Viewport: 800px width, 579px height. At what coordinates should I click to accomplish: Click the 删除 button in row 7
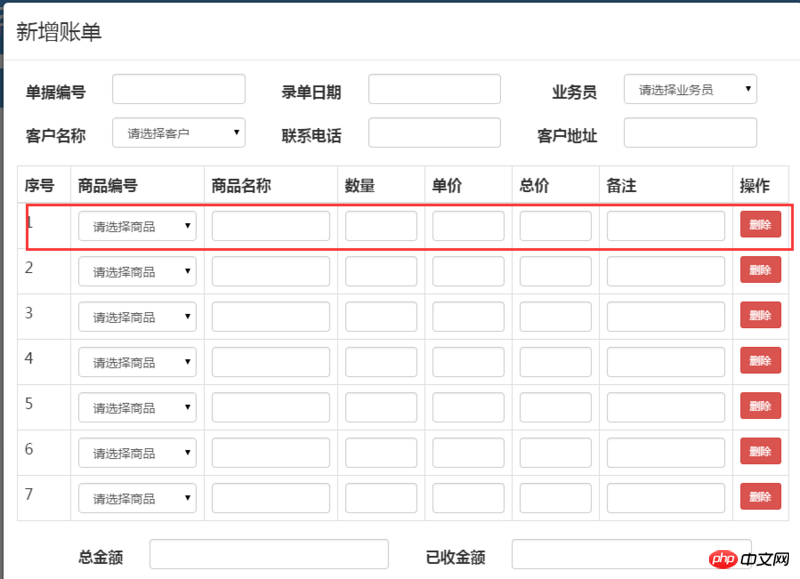760,497
